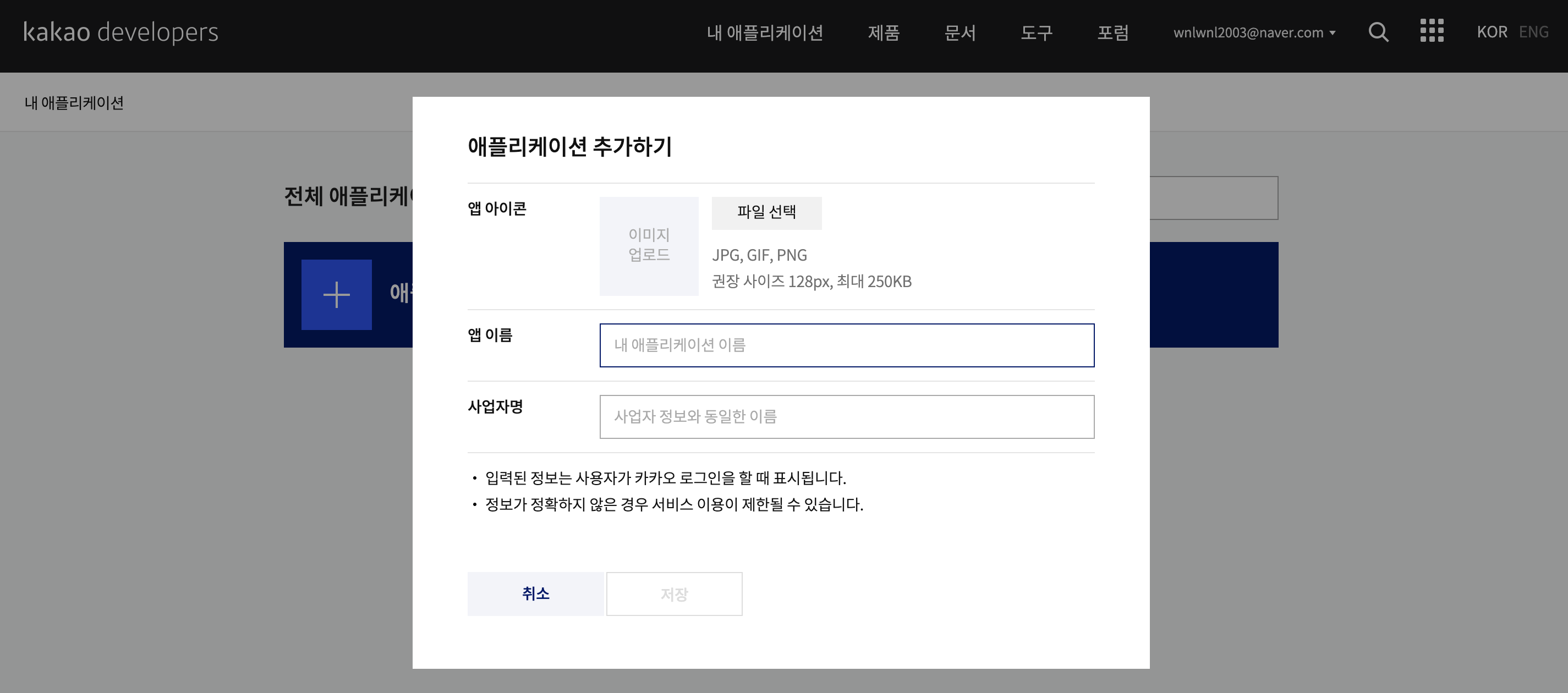Open the 제품 menu
This screenshot has height=693, width=1568.
coord(883,32)
